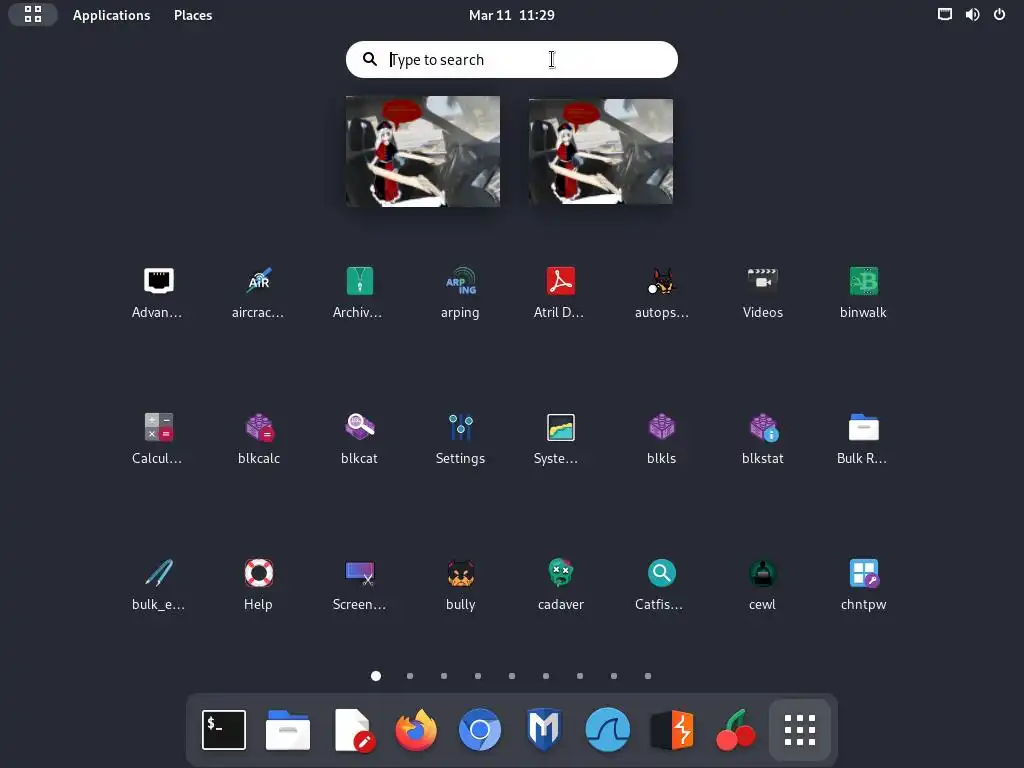Select the first workspace thumbnail
The height and width of the screenshot is (768, 1024).
[x=423, y=152]
